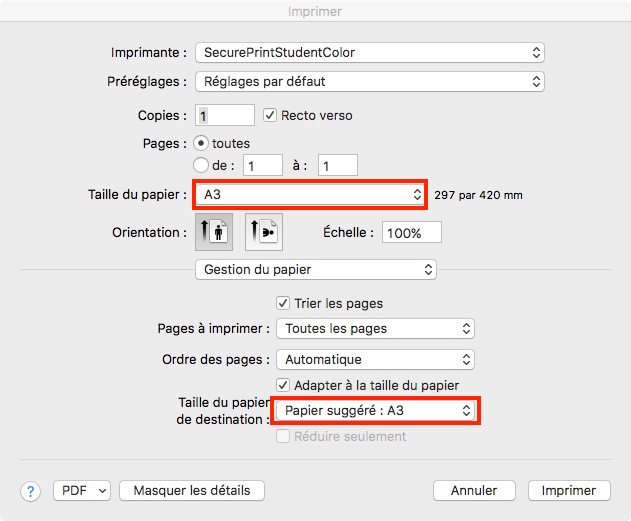Click the help question mark button
This screenshot has width=631, height=521.
[x=31, y=491]
